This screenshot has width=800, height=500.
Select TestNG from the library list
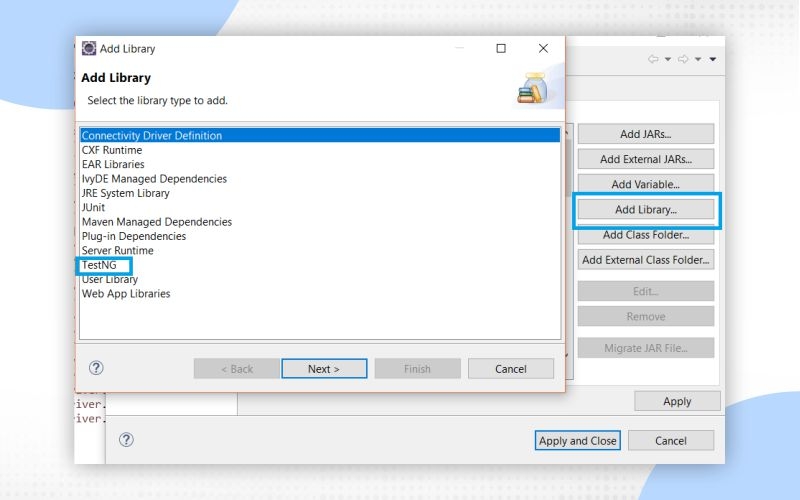tap(99, 265)
